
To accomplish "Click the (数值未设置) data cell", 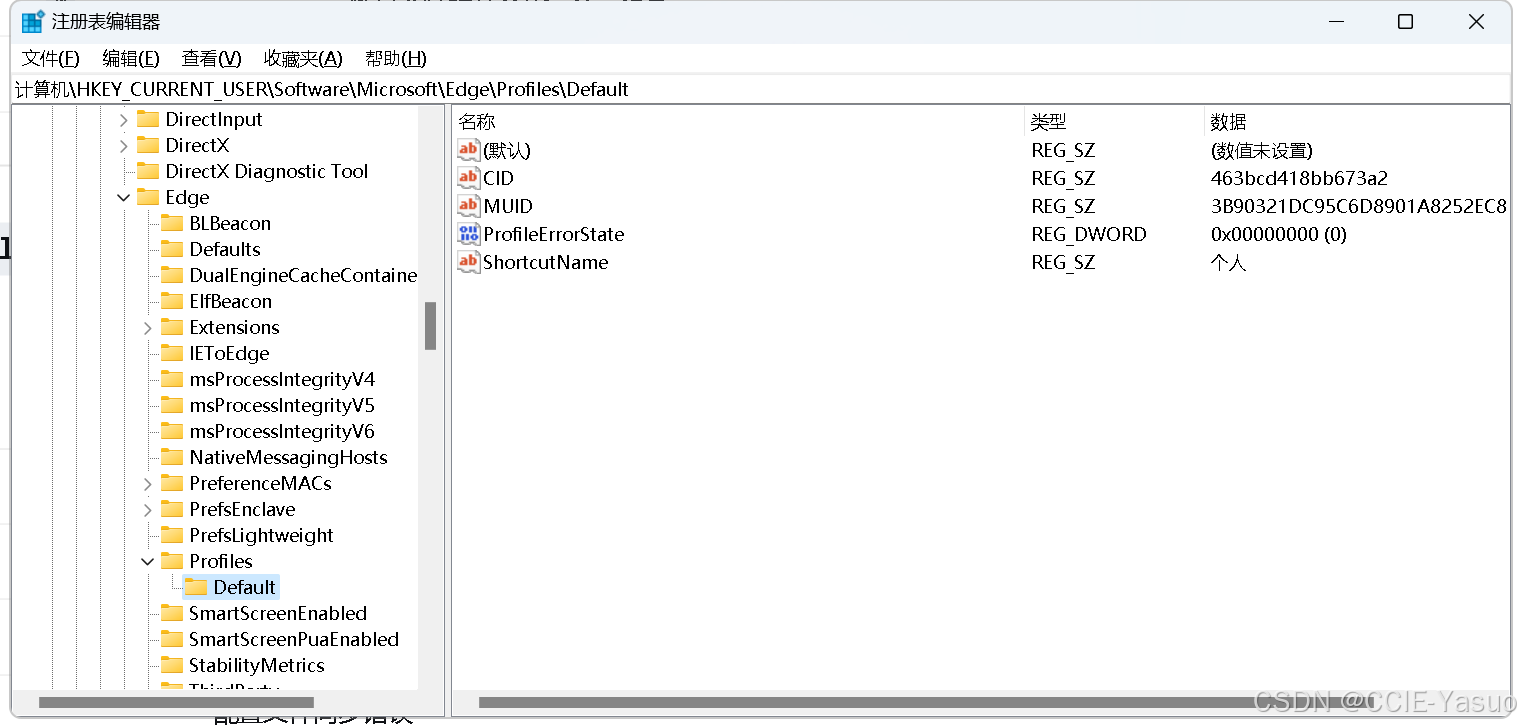I will [1261, 150].
